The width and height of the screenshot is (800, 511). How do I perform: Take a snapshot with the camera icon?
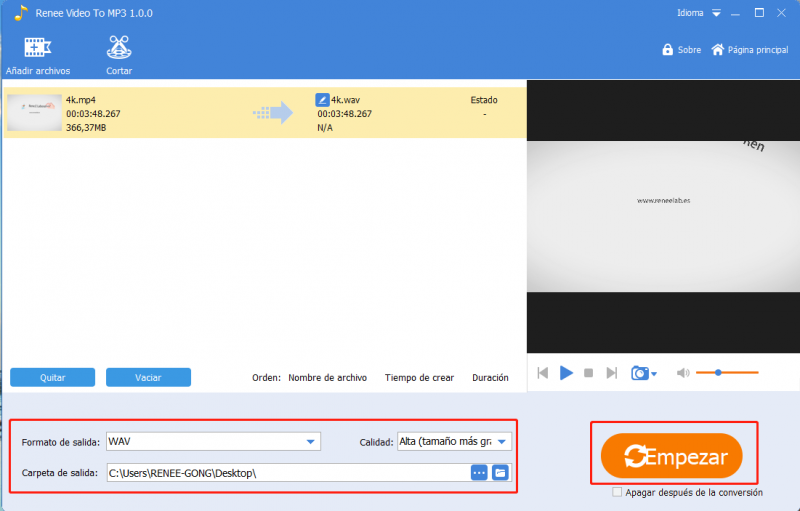pyautogui.click(x=640, y=373)
